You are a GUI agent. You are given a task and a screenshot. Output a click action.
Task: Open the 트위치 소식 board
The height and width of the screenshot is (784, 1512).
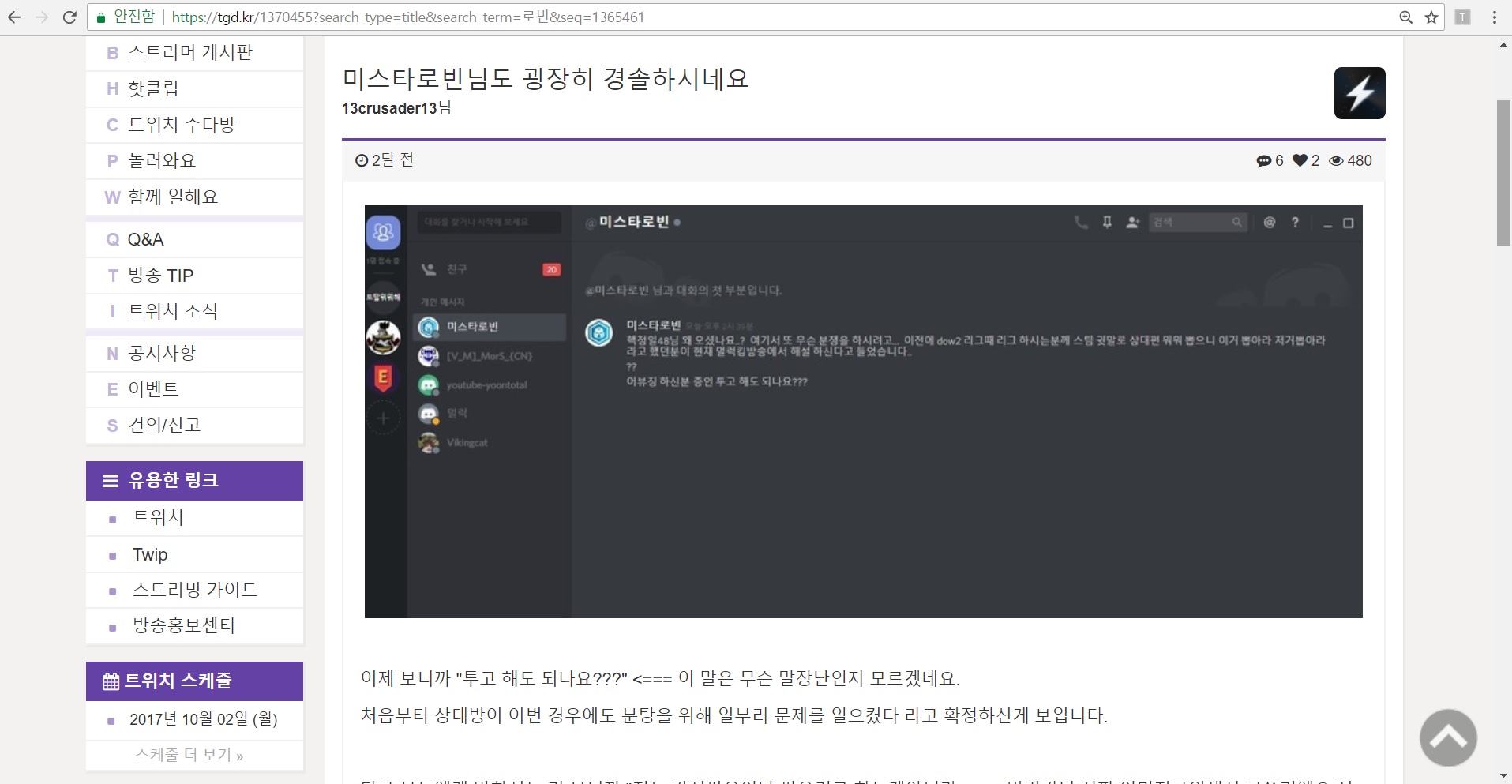point(194,312)
